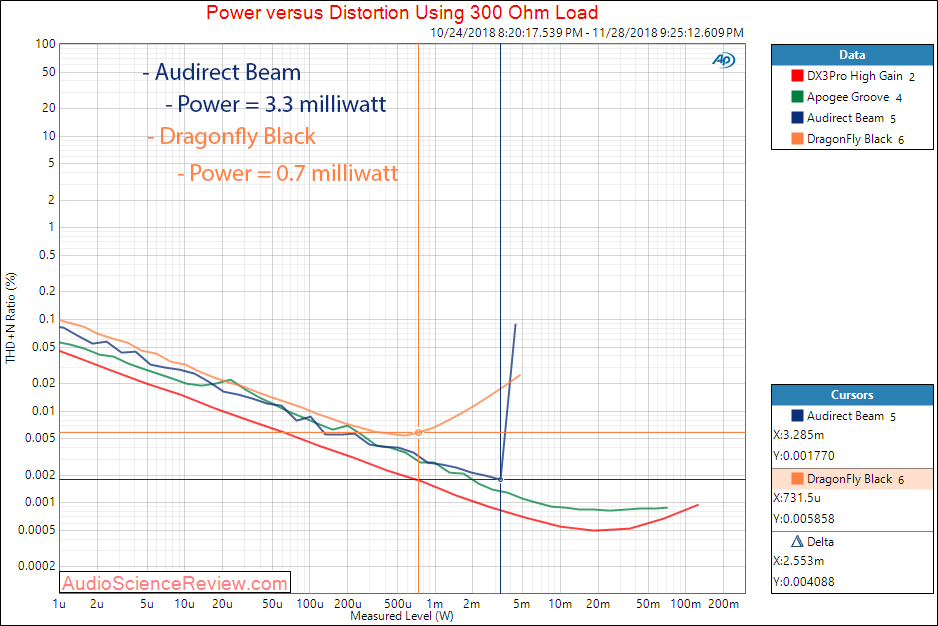This screenshot has height=626, width=938.
Task: Click the Y-axis tick label 0.0005
Action: (x=36, y=530)
